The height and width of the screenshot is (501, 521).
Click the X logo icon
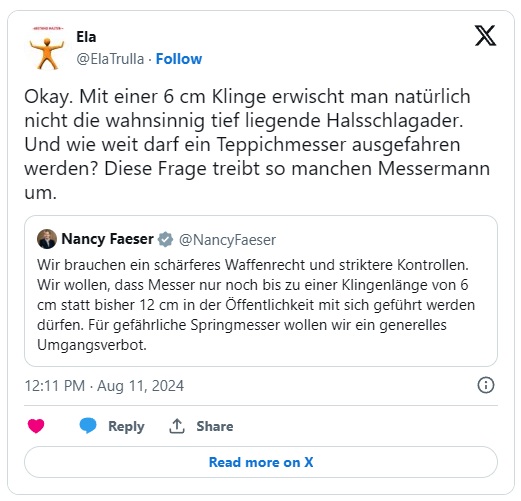(x=485, y=35)
